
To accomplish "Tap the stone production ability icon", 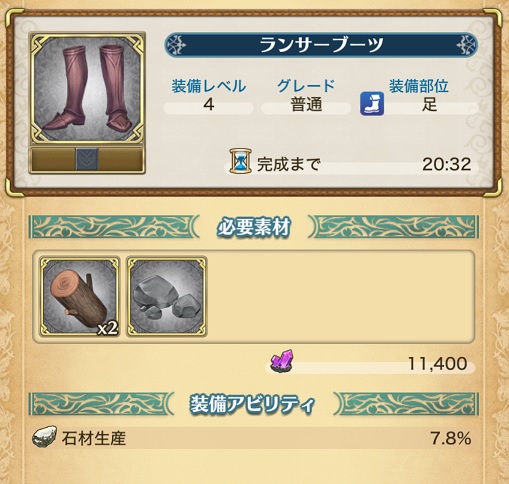I will (x=44, y=437).
